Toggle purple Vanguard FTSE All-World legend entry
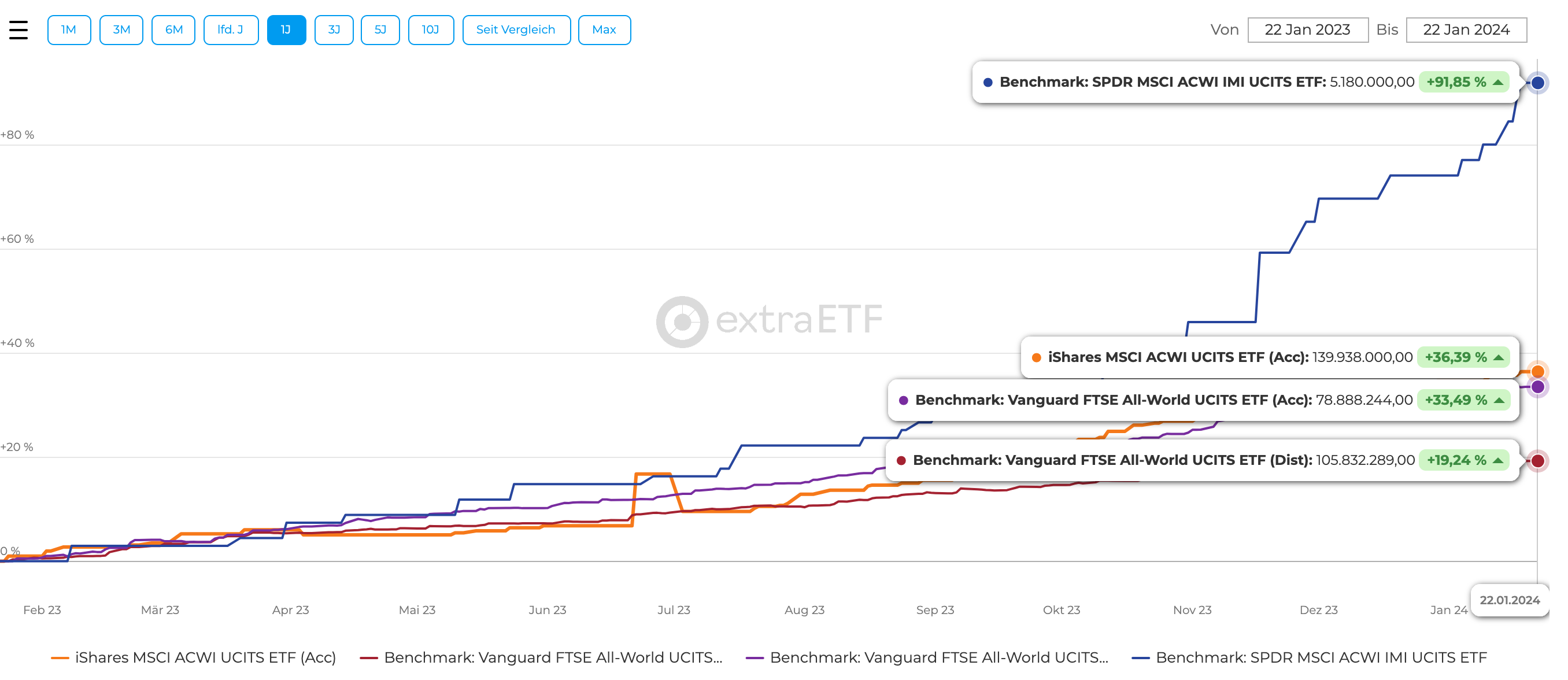The image size is (1568, 680). (927, 657)
